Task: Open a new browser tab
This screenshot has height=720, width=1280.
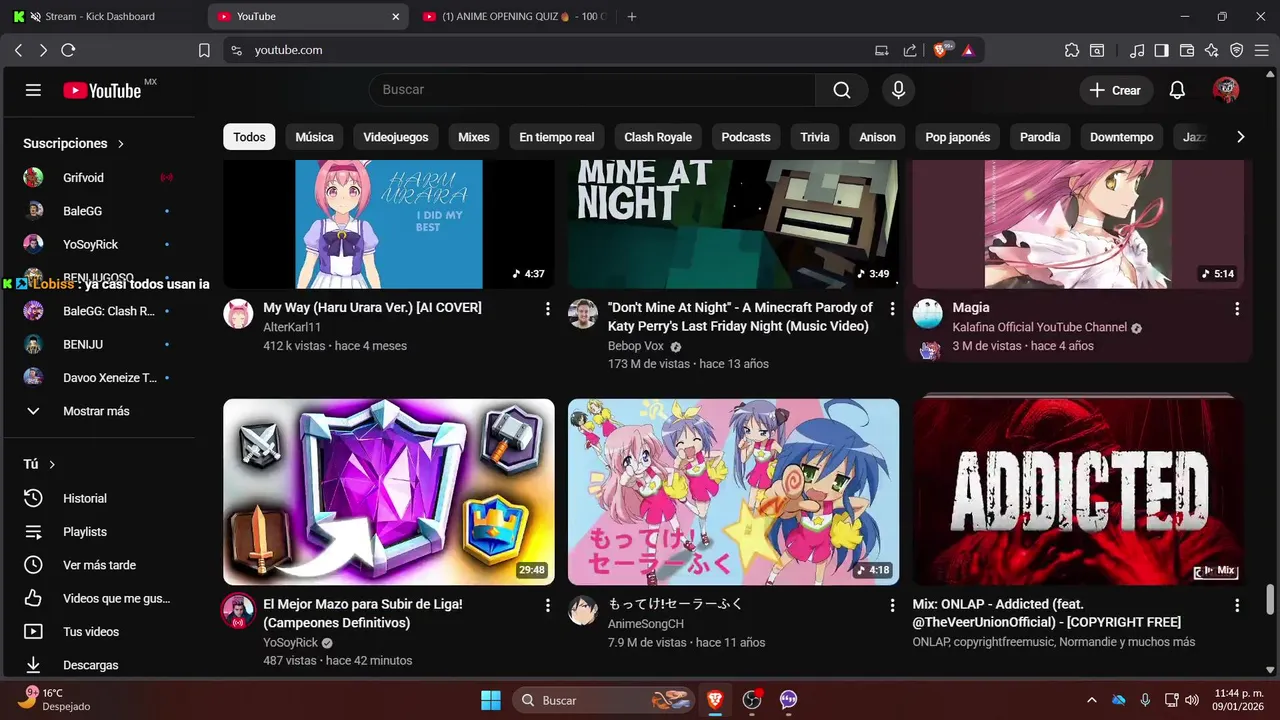Action: 631,16
